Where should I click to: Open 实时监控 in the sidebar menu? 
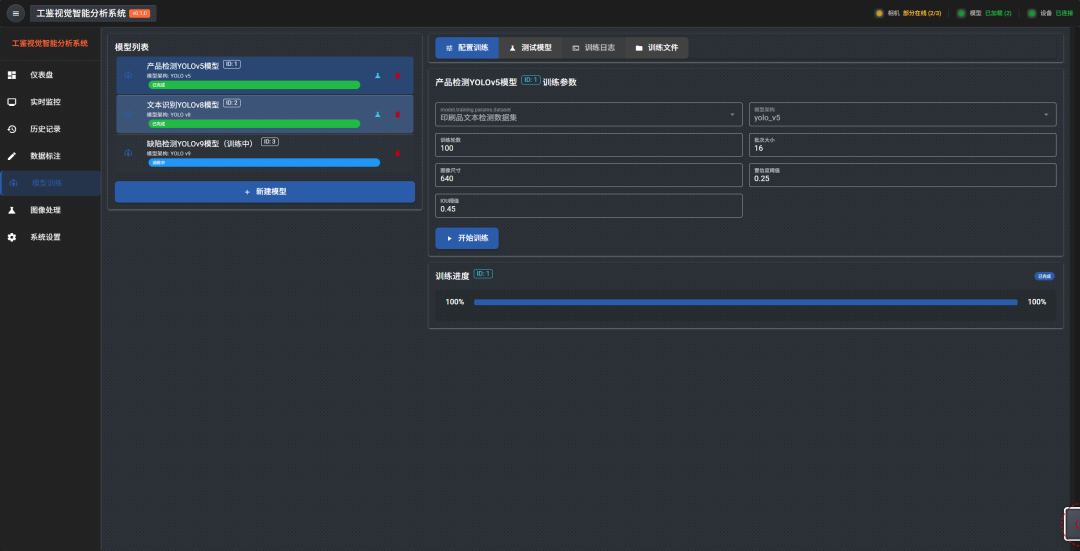(x=51, y=102)
